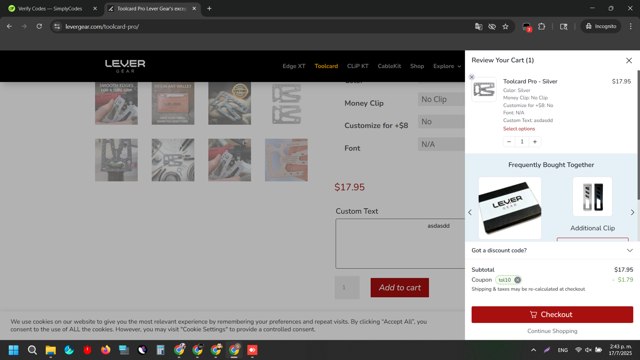The image size is (640, 360).
Task: Open Toolcard menu item
Action: coord(326,66)
